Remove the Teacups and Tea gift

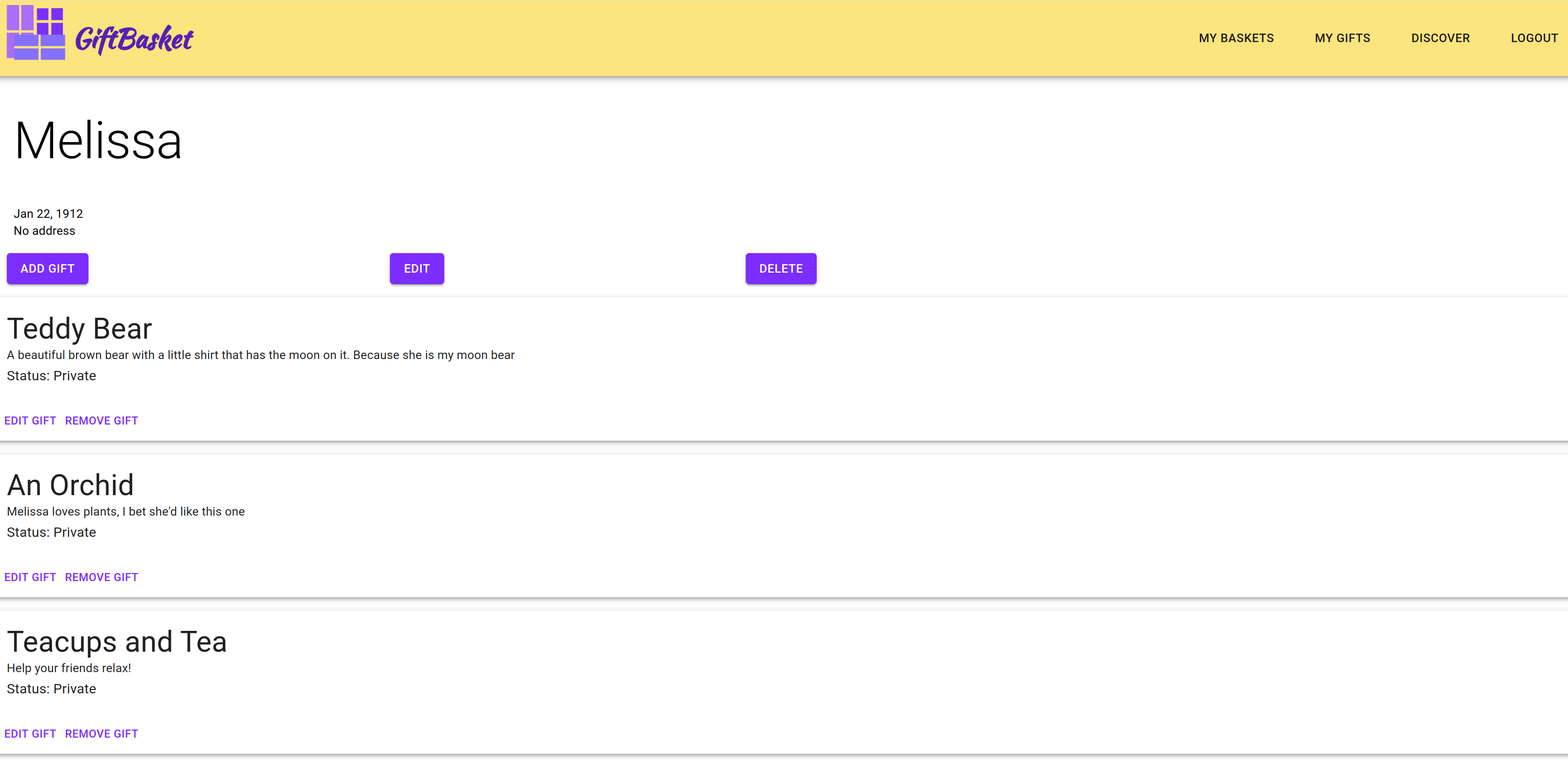pos(101,734)
